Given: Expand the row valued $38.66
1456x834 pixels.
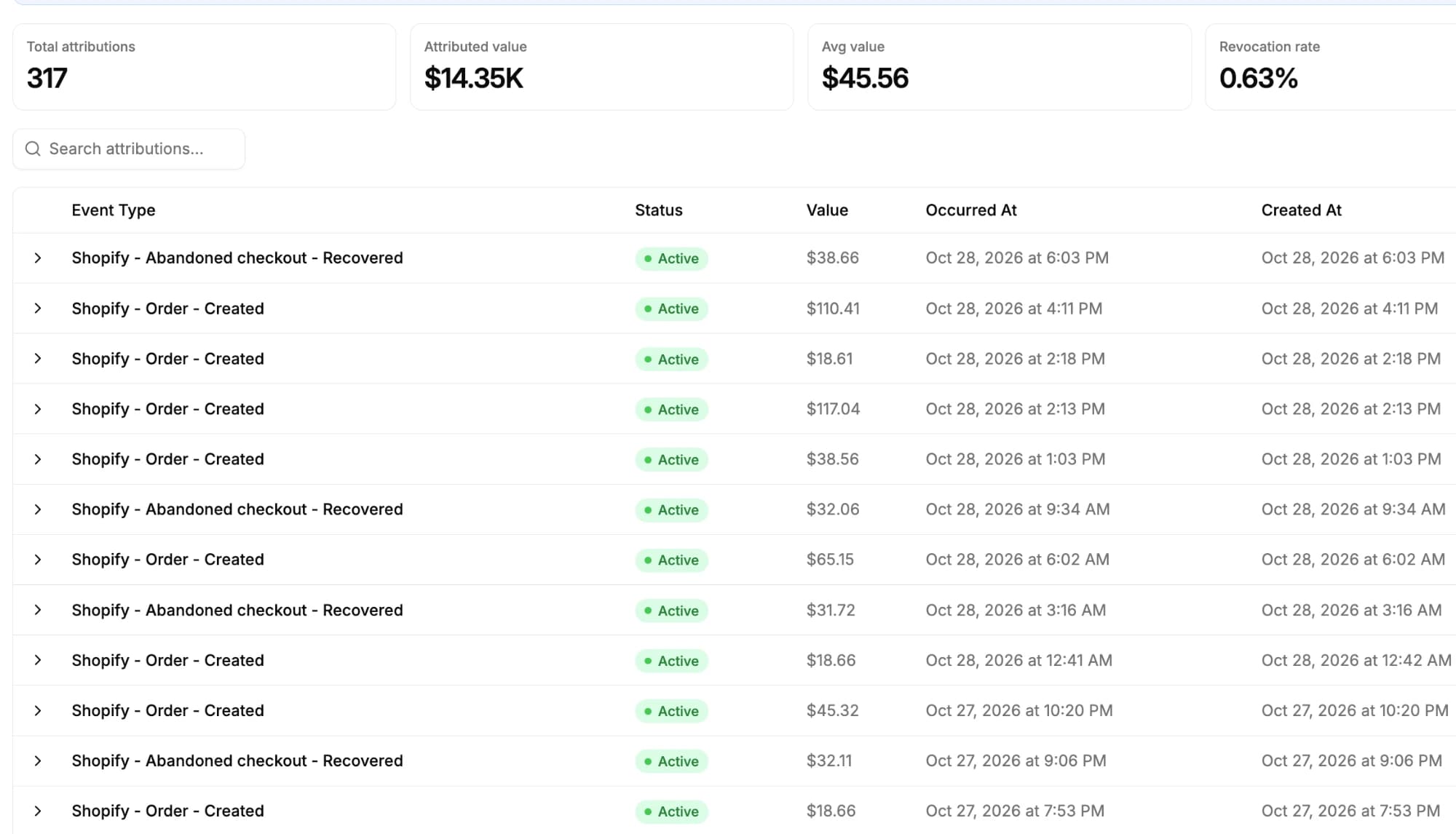Looking at the screenshot, I should click(38, 258).
